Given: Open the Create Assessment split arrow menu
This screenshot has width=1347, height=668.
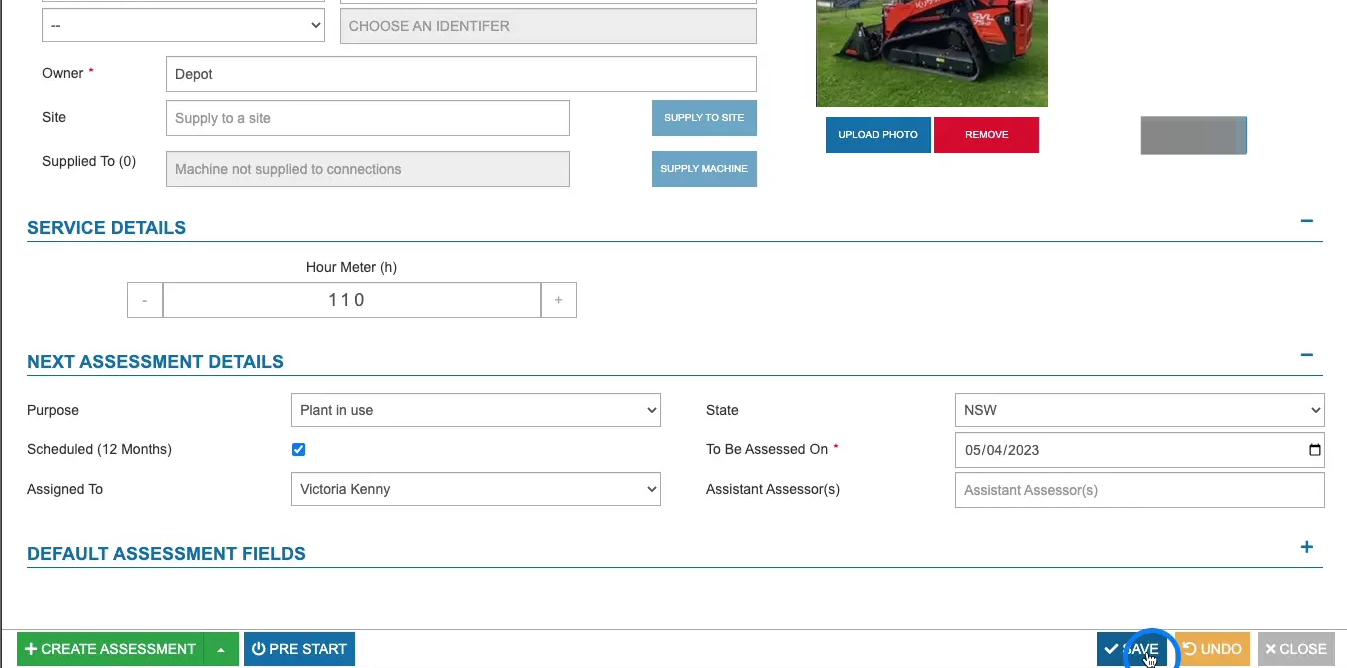Looking at the screenshot, I should pos(221,649).
